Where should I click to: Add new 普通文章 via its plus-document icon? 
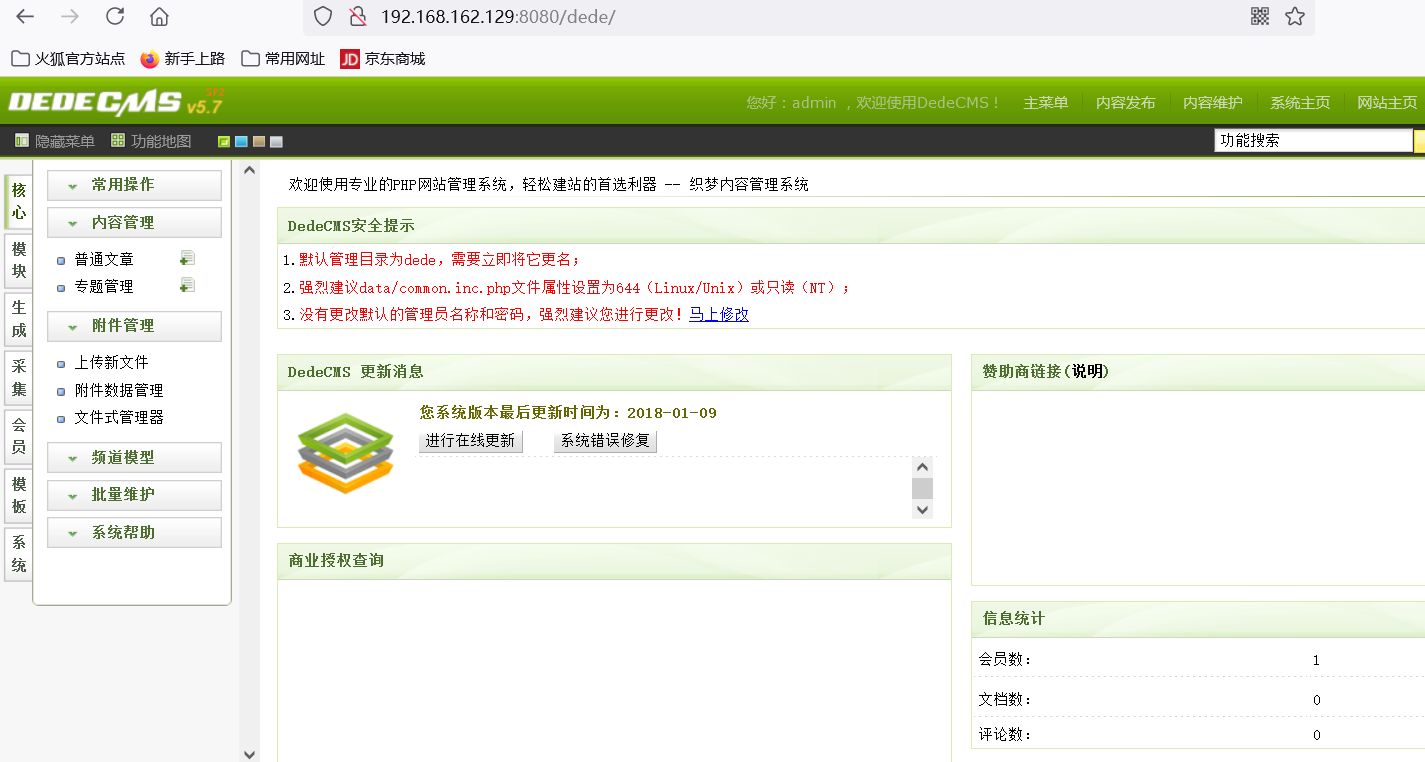187,258
